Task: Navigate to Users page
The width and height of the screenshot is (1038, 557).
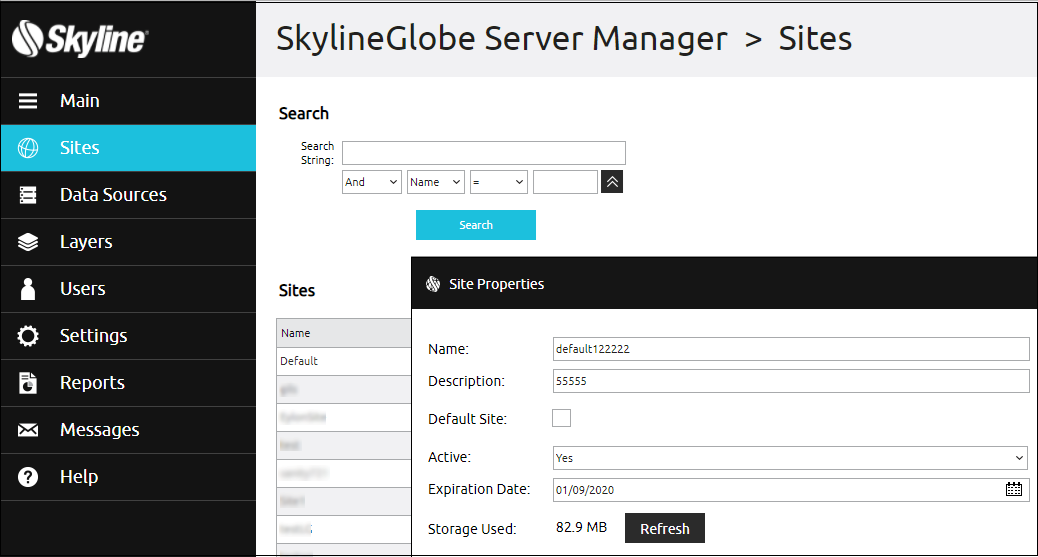Action: point(128,289)
